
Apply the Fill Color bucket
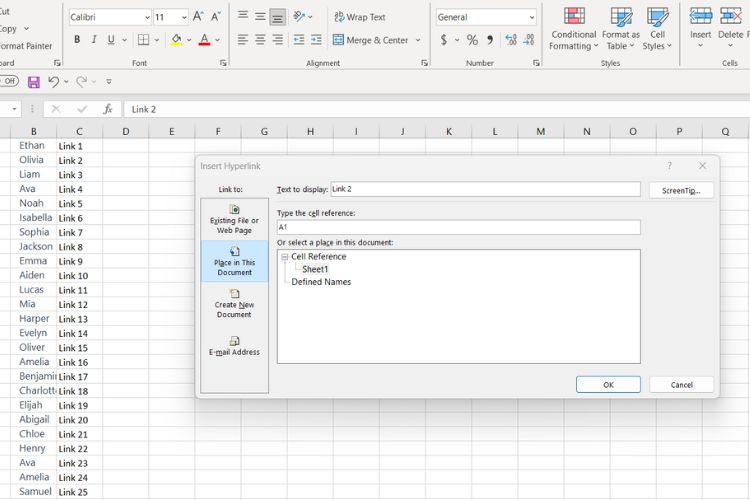point(176,40)
